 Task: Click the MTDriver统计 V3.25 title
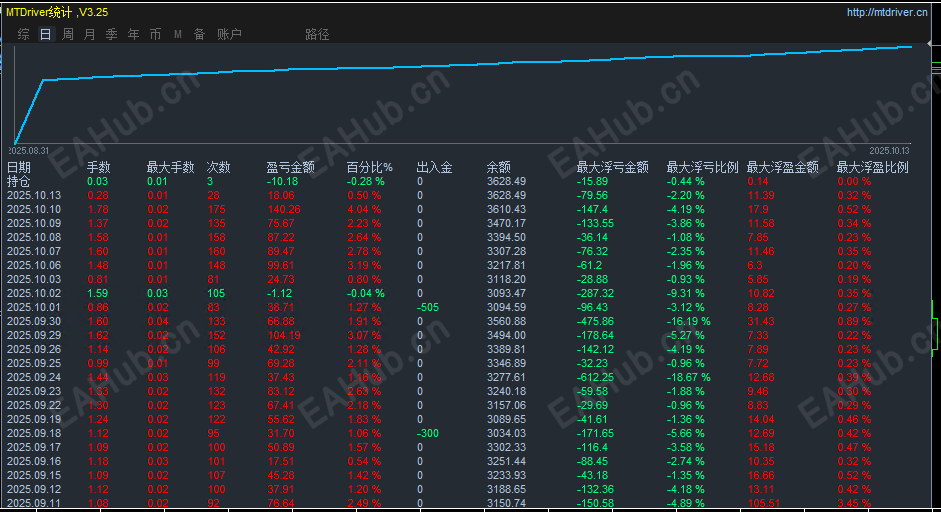(57, 12)
